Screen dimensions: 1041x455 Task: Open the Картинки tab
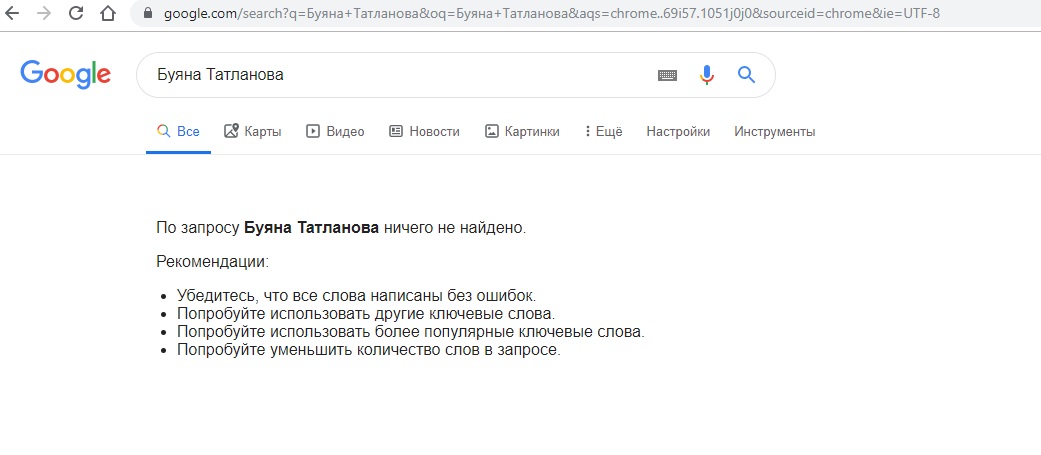pos(522,132)
